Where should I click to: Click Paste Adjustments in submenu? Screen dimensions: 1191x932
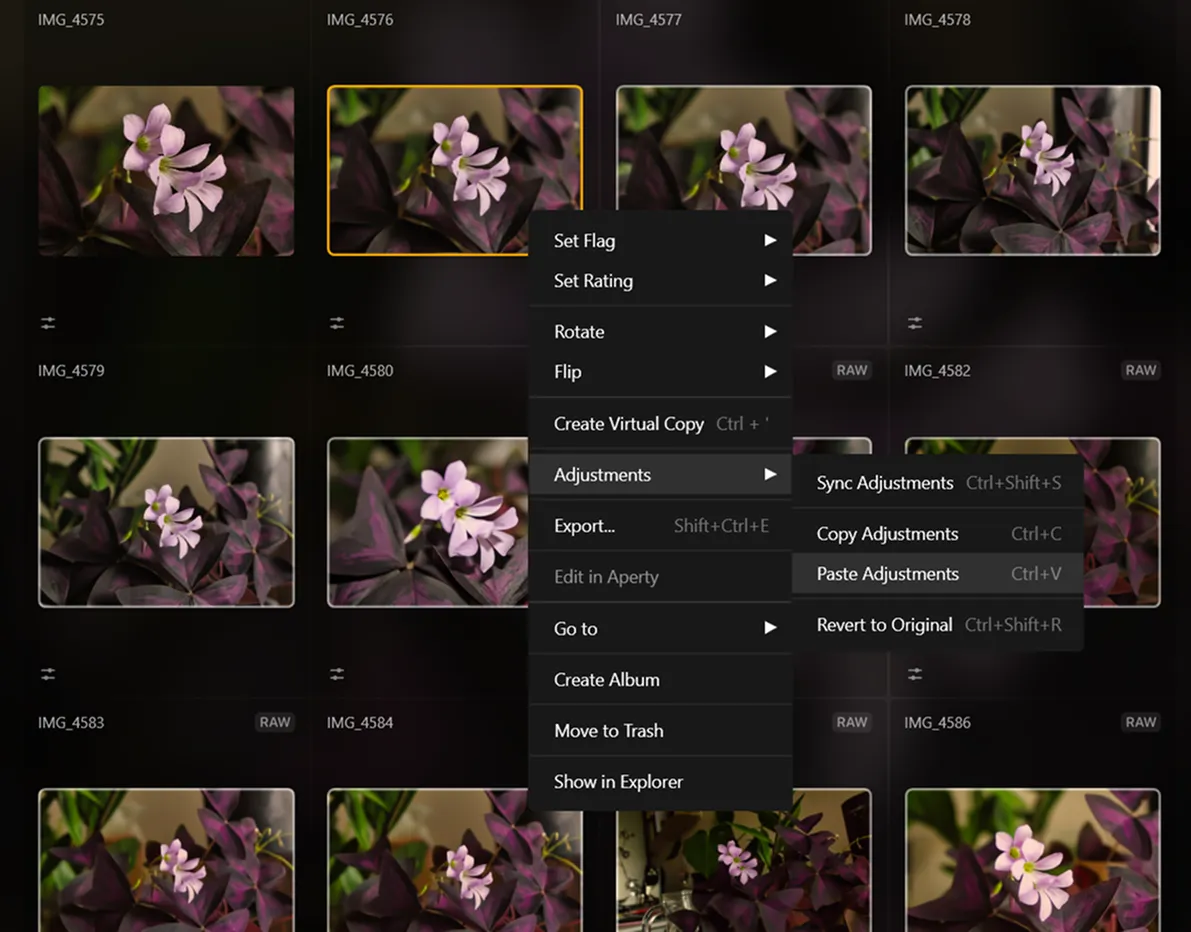pos(938,573)
